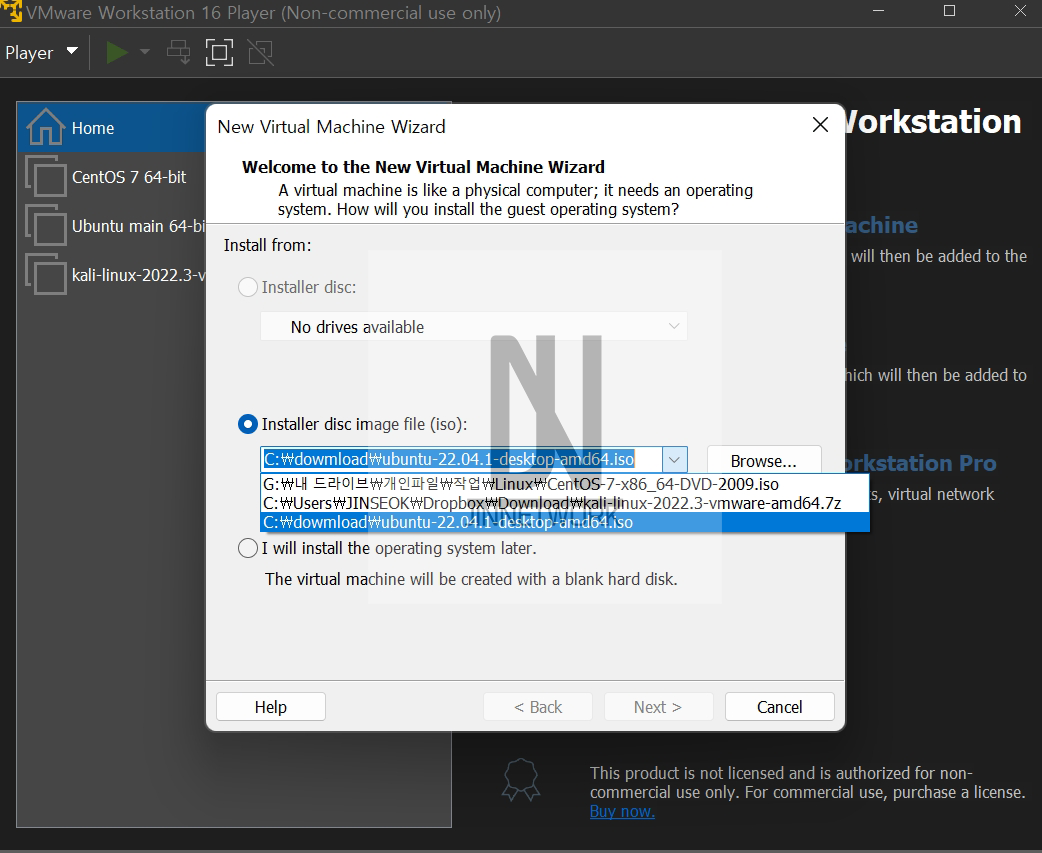
Task: Click the Browse... button
Action: click(x=764, y=460)
